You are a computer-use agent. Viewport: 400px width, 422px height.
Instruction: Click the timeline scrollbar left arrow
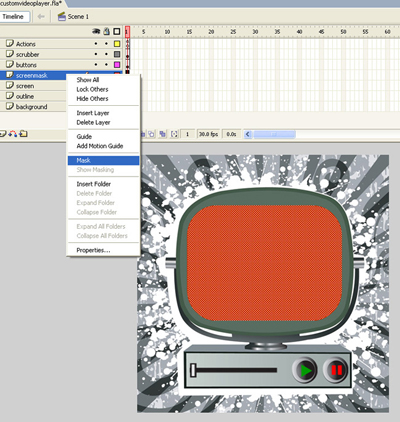(248, 134)
